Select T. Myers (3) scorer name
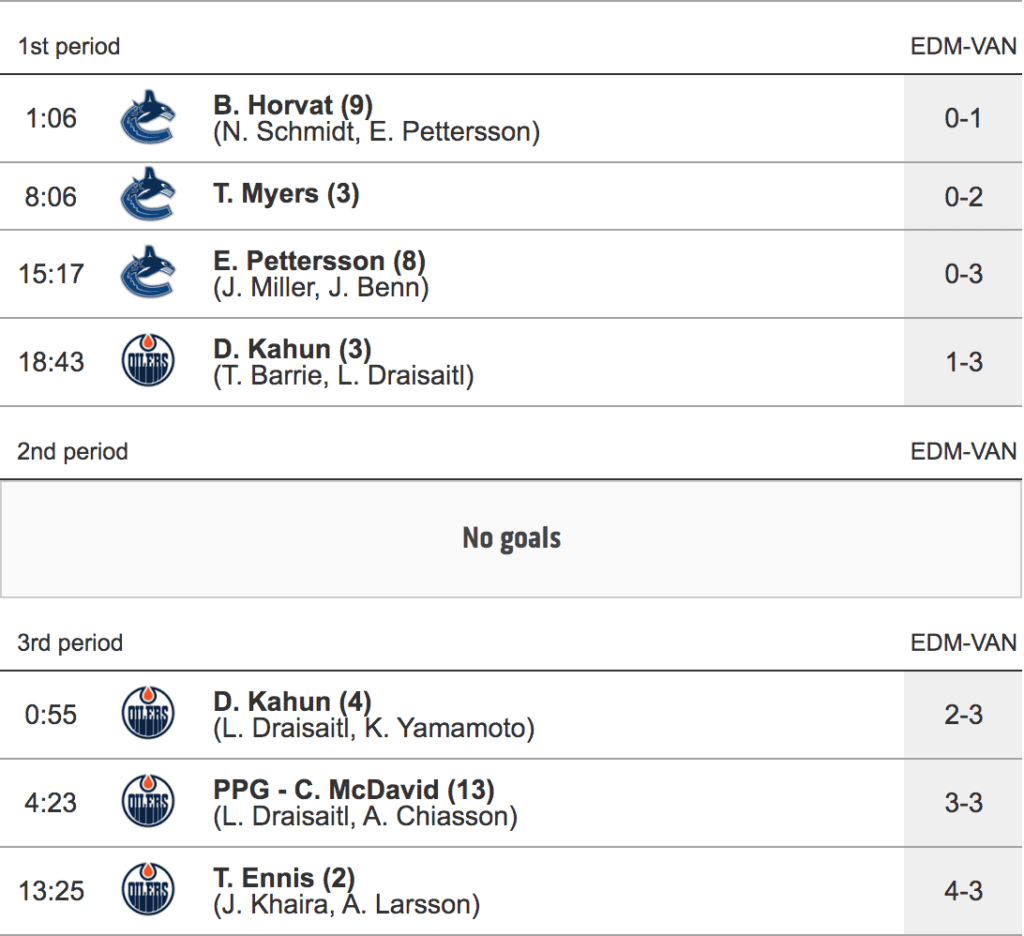 (x=286, y=194)
